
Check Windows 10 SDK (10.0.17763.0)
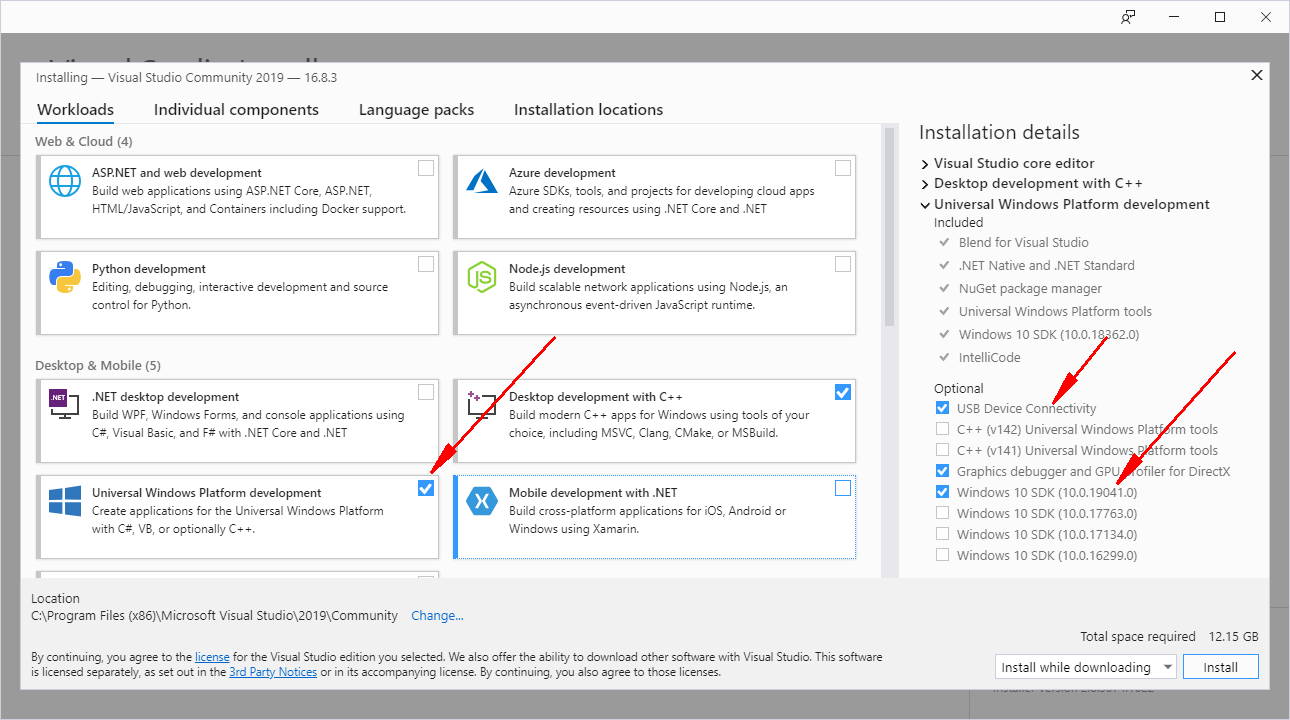pyautogui.click(x=942, y=513)
